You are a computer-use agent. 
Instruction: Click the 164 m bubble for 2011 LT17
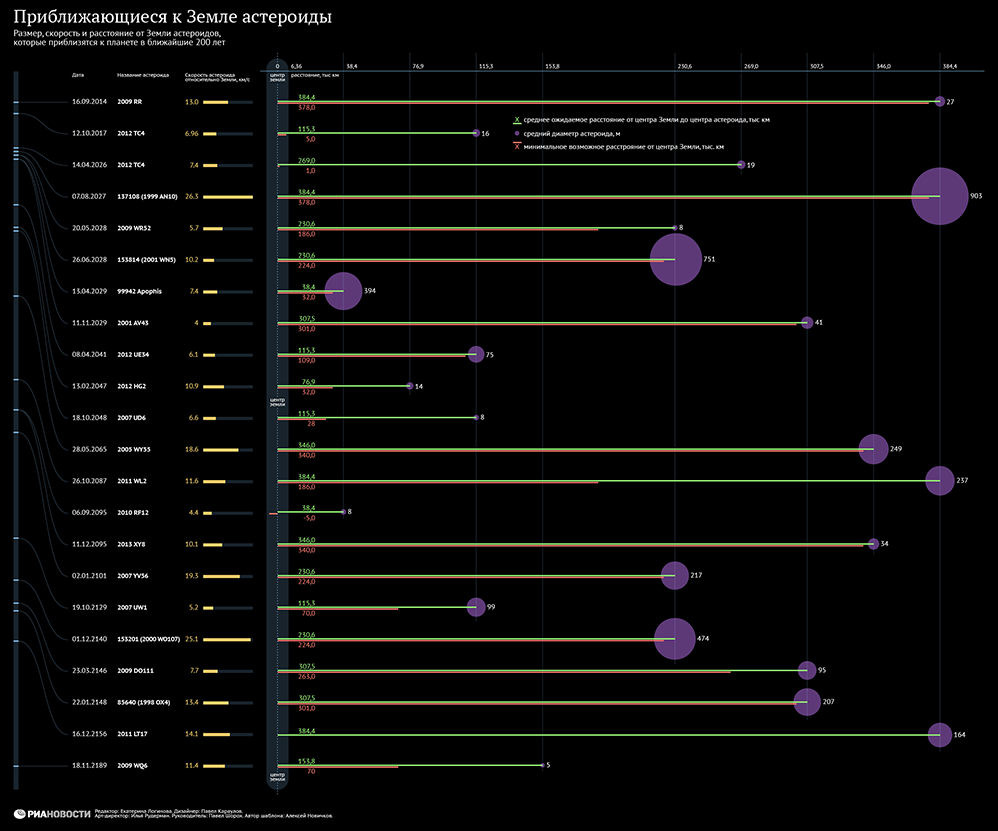coord(939,734)
